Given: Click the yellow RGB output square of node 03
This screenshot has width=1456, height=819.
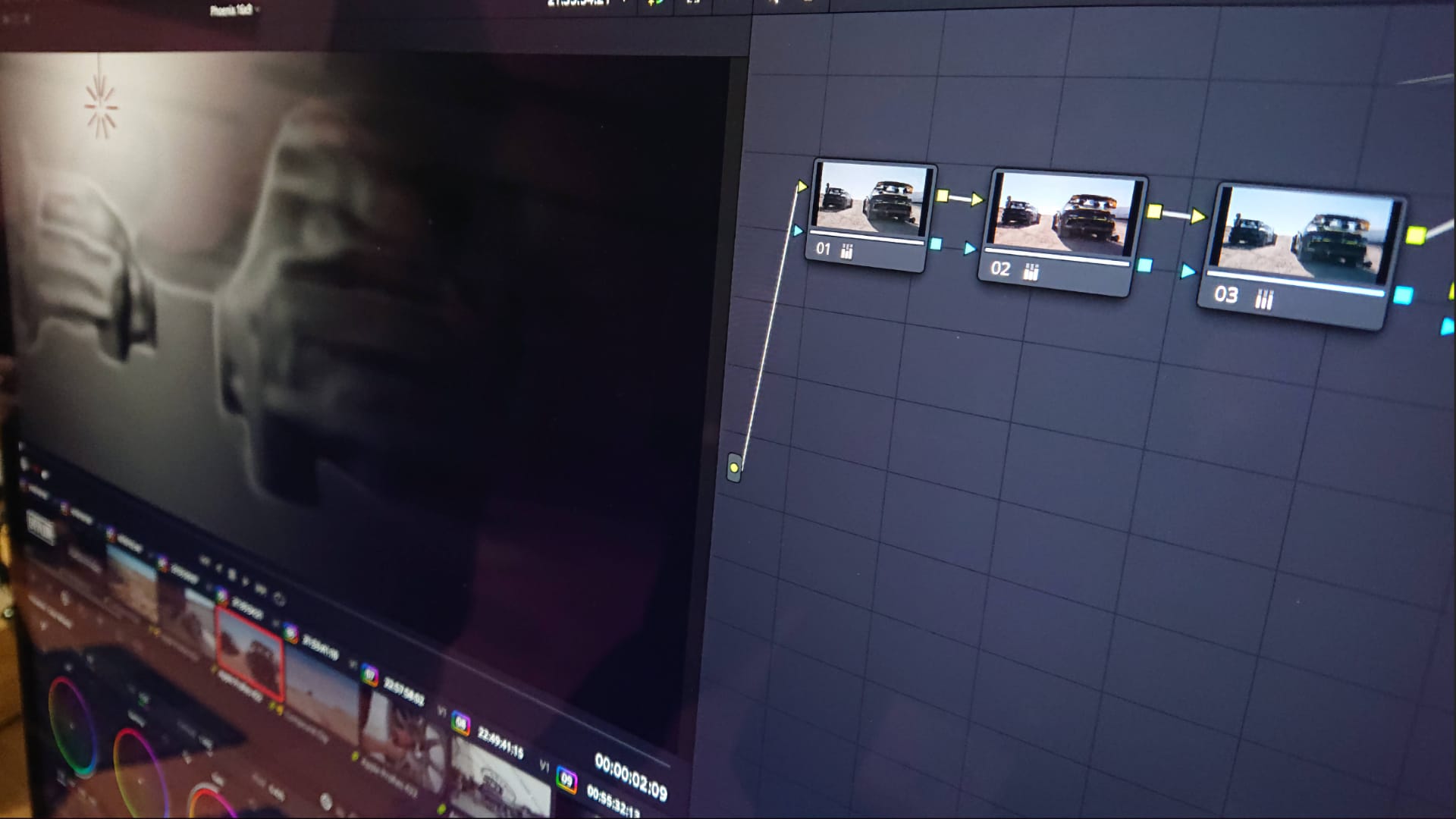Looking at the screenshot, I should pyautogui.click(x=1416, y=234).
